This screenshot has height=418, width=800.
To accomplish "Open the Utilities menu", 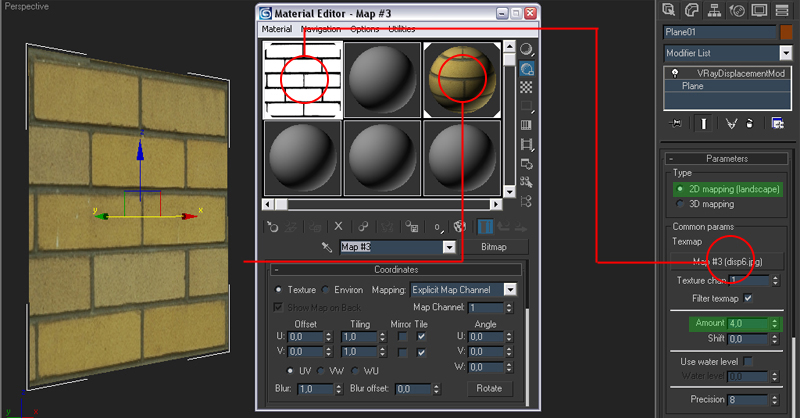I will pyautogui.click(x=401, y=29).
